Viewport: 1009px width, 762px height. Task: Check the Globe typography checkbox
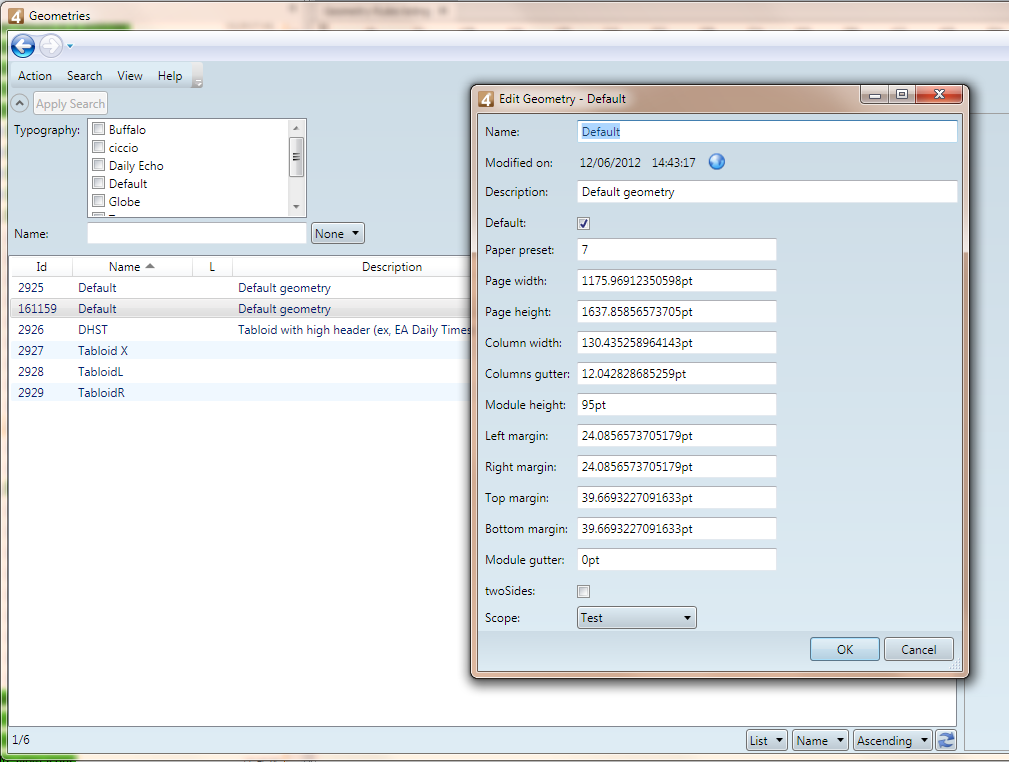pyautogui.click(x=98, y=201)
